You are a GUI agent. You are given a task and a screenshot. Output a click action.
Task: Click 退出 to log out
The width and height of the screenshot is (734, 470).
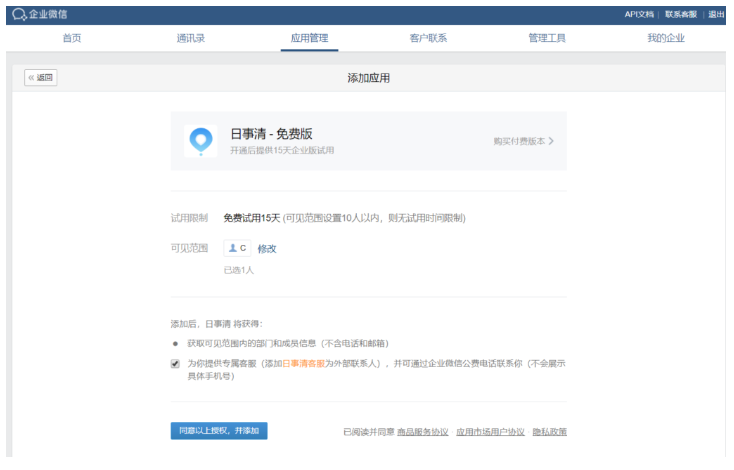click(716, 15)
